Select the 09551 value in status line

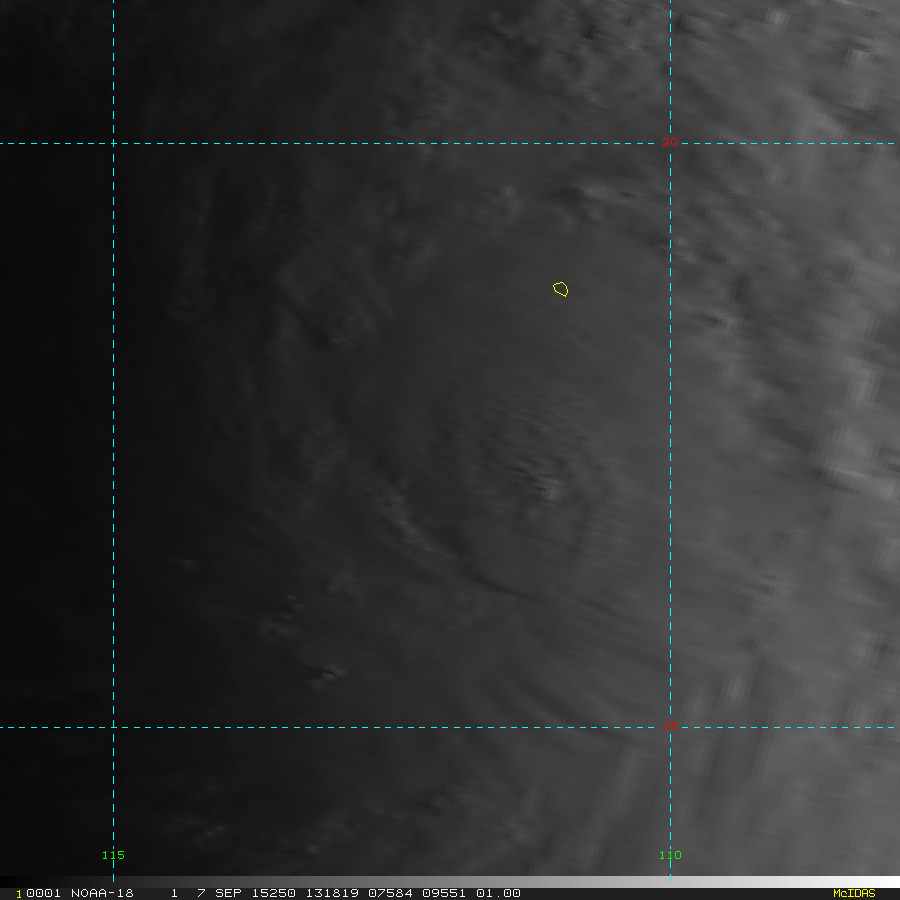pos(444,893)
